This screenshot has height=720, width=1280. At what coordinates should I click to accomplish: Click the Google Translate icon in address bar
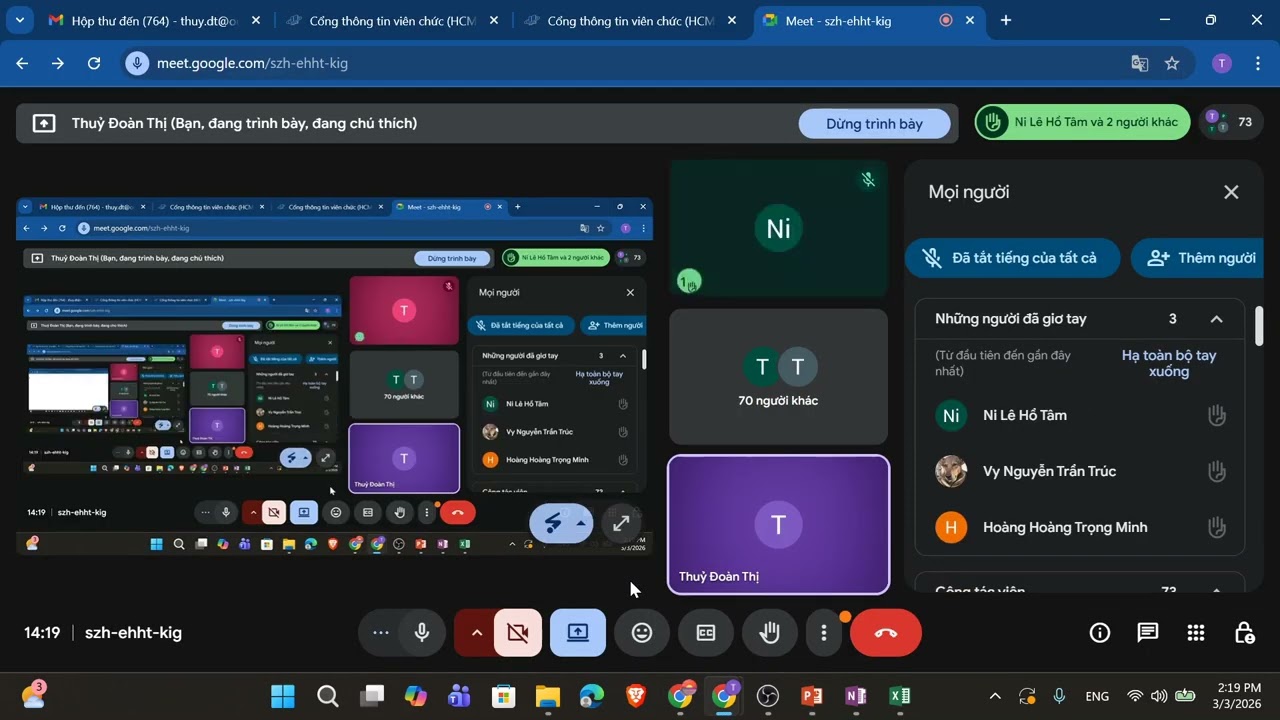pyautogui.click(x=1139, y=63)
